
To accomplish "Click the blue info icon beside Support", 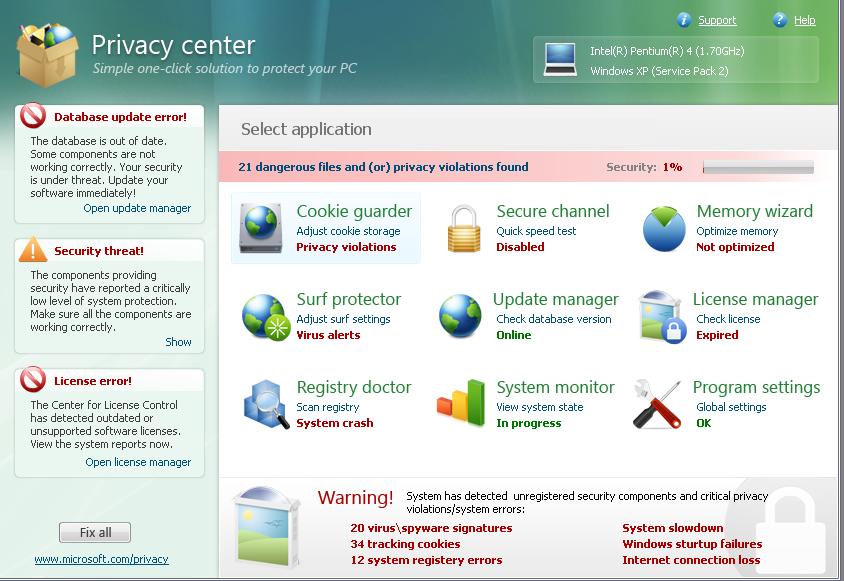I will 684,20.
